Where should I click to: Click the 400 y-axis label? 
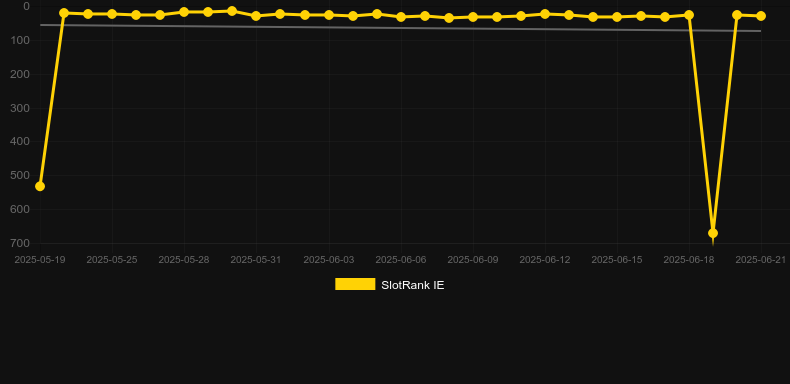tap(20, 142)
